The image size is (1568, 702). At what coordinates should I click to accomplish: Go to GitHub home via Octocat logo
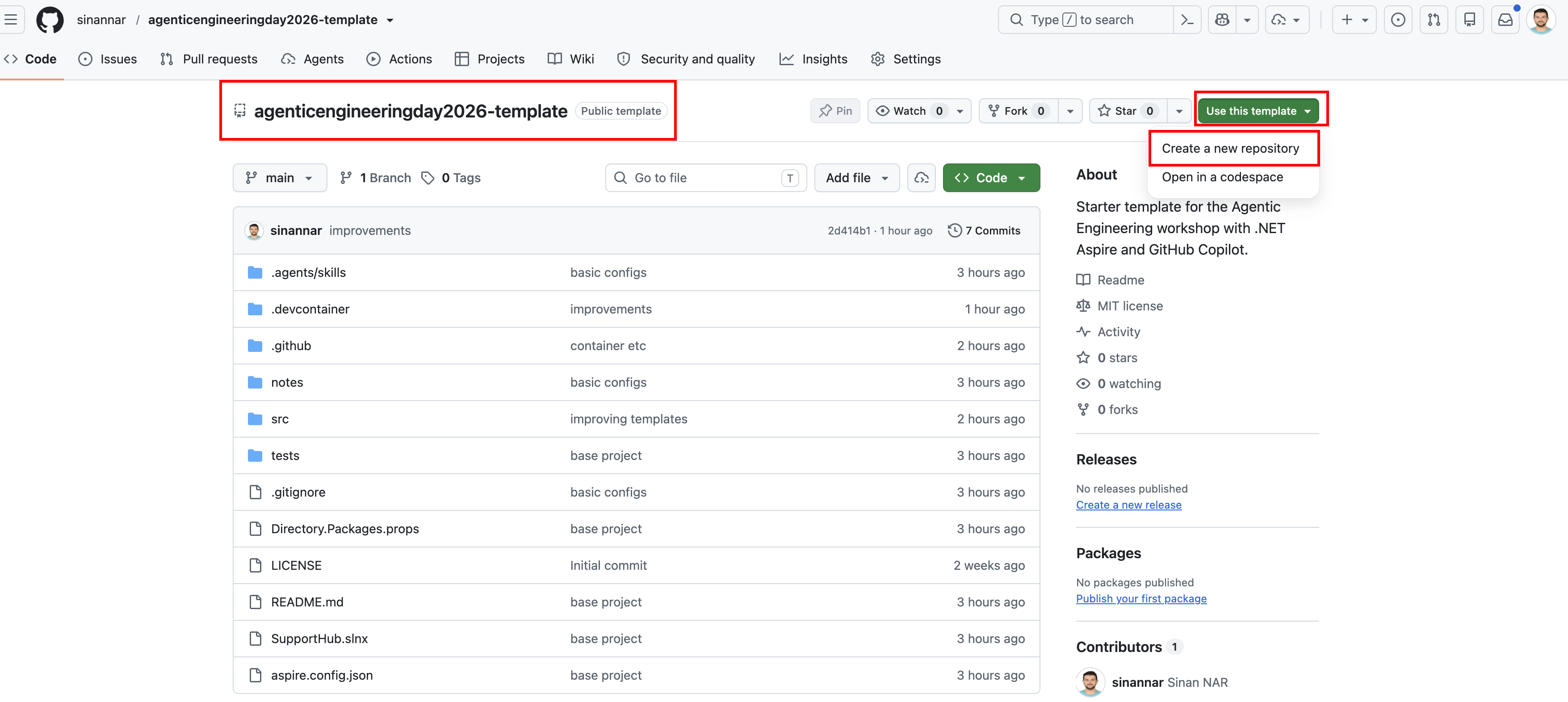coord(50,20)
